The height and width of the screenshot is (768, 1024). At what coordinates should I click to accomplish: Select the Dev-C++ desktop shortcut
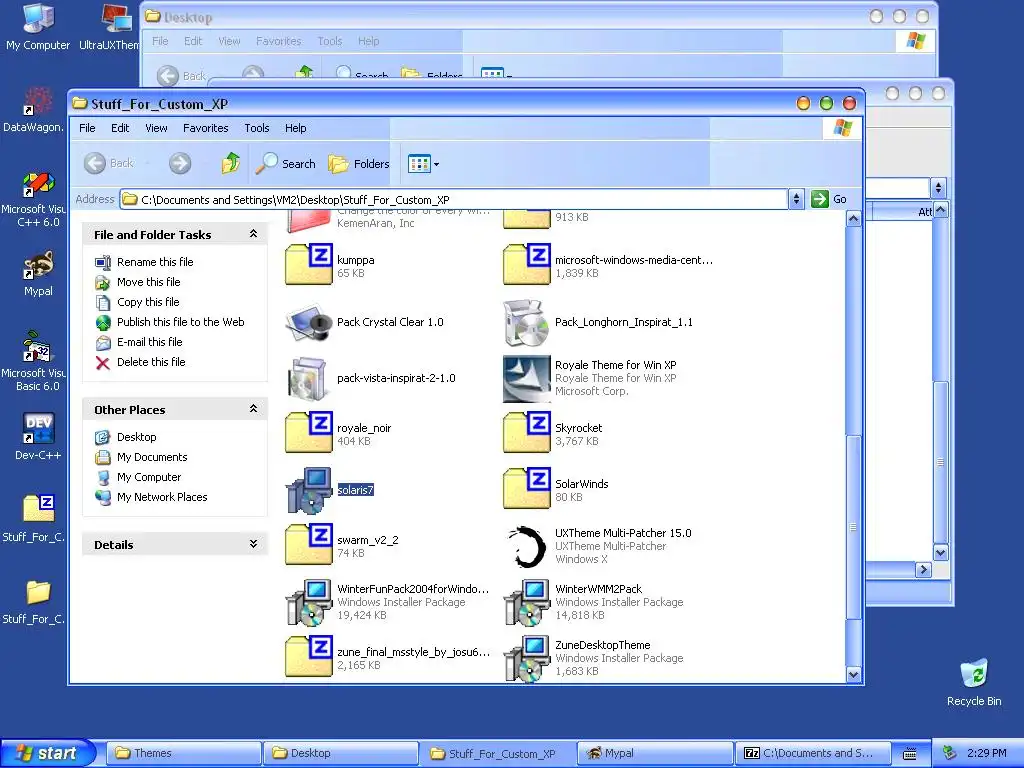click(38, 437)
